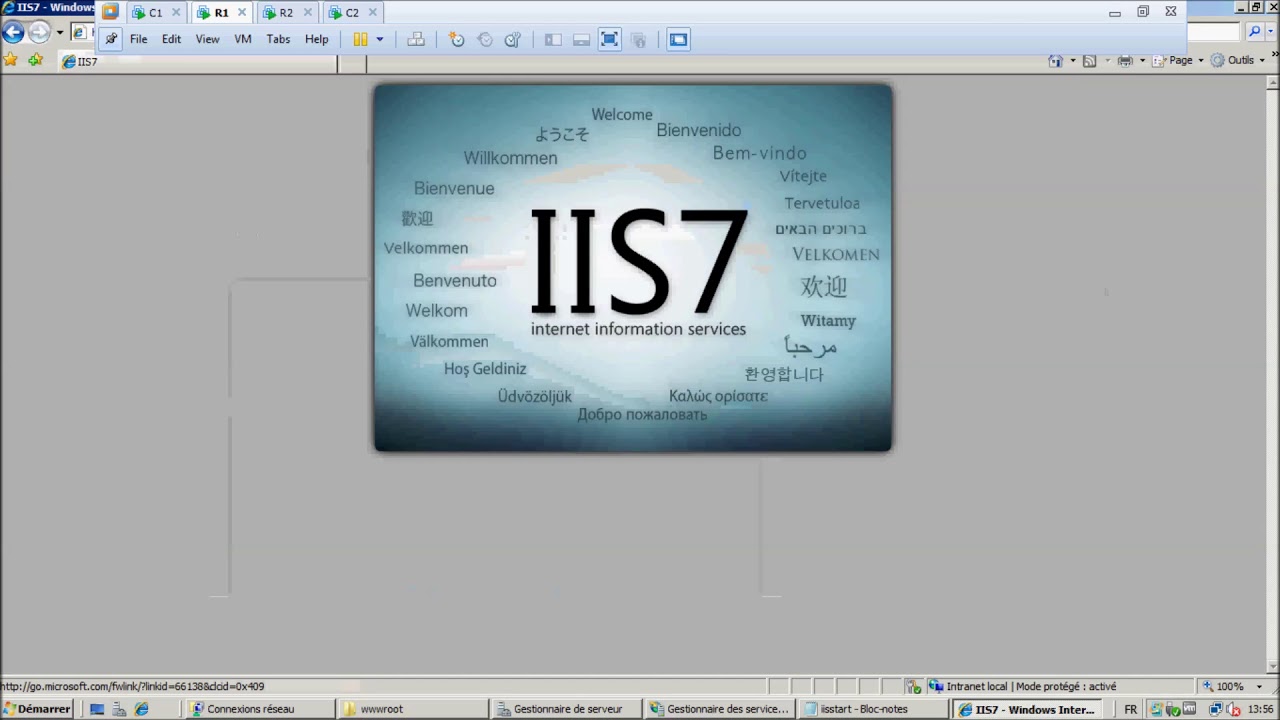Open Connexions réseau taskbar window
This screenshot has height=720, width=1280.
260,709
